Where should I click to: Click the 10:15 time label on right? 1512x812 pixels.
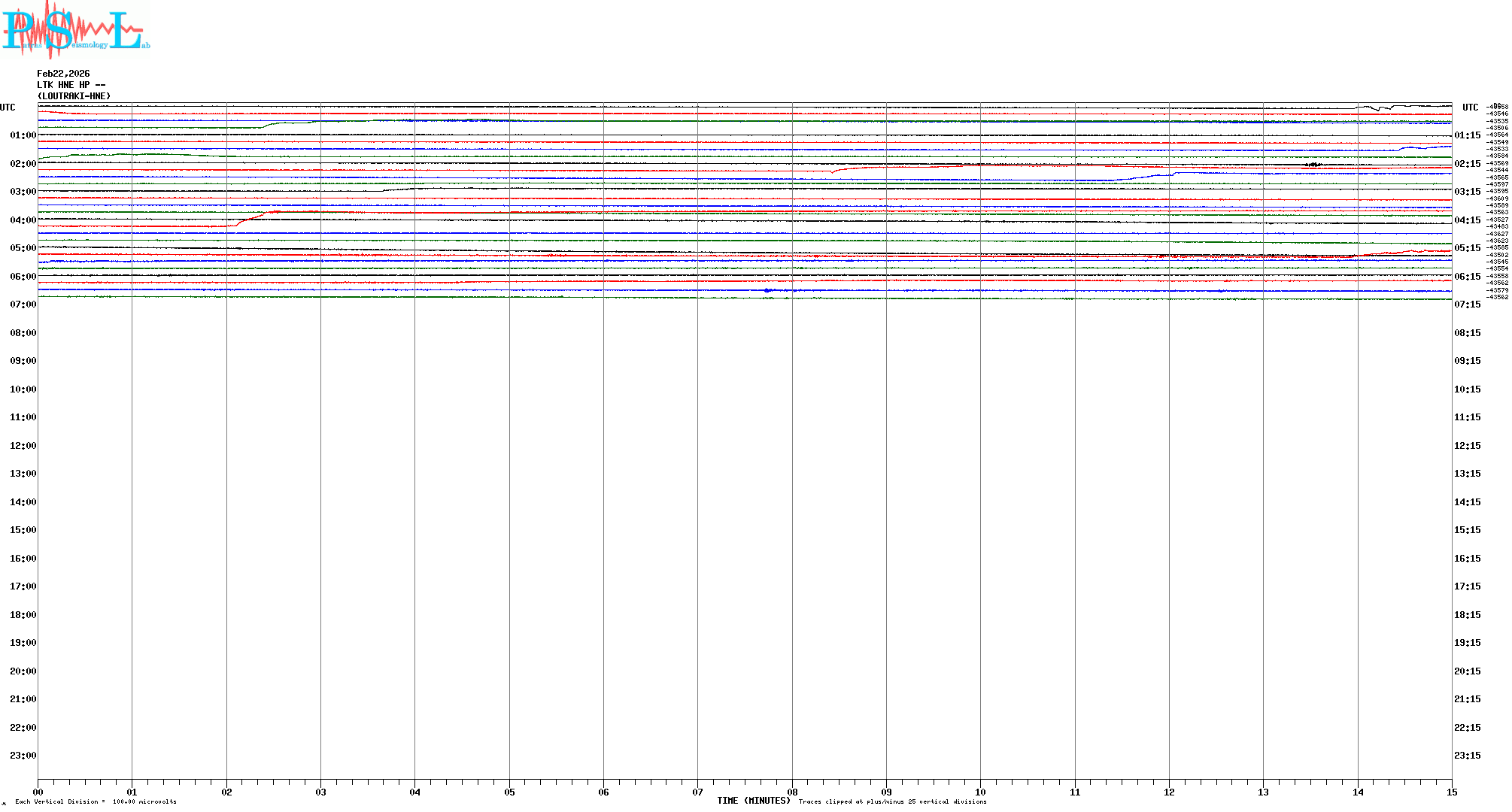pos(1467,389)
